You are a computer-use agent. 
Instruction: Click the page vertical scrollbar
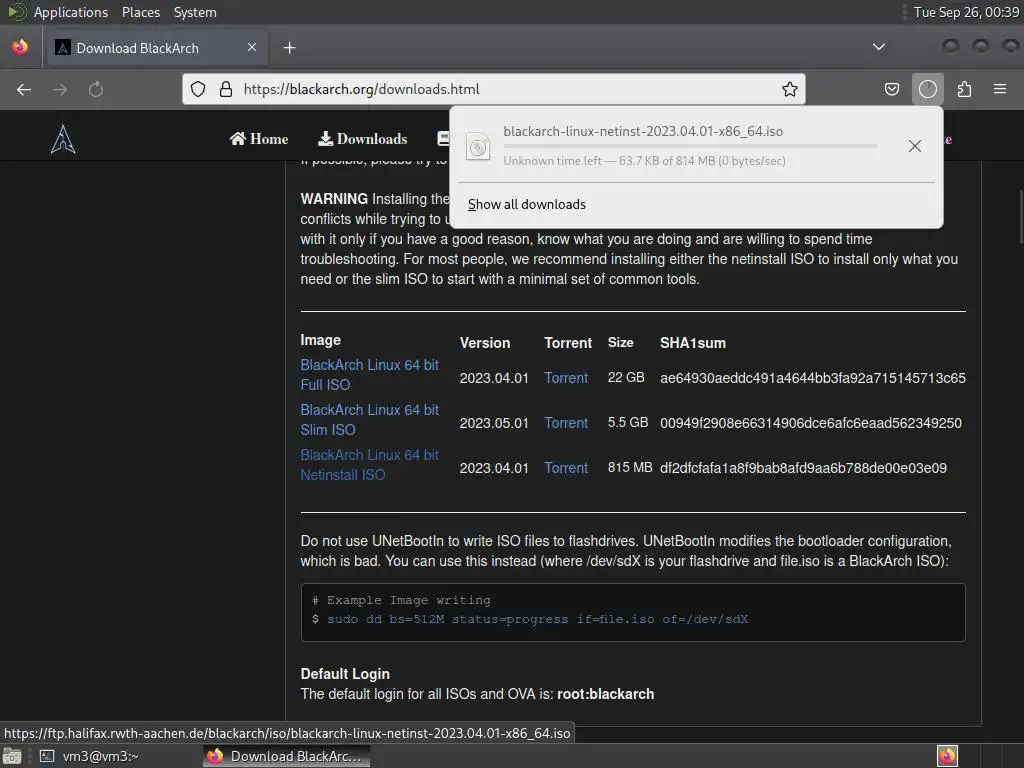pos(1020,217)
